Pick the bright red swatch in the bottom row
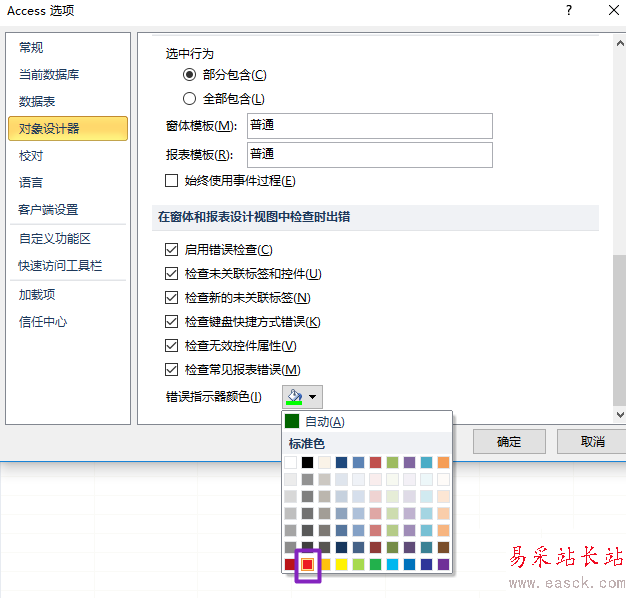 (307, 564)
